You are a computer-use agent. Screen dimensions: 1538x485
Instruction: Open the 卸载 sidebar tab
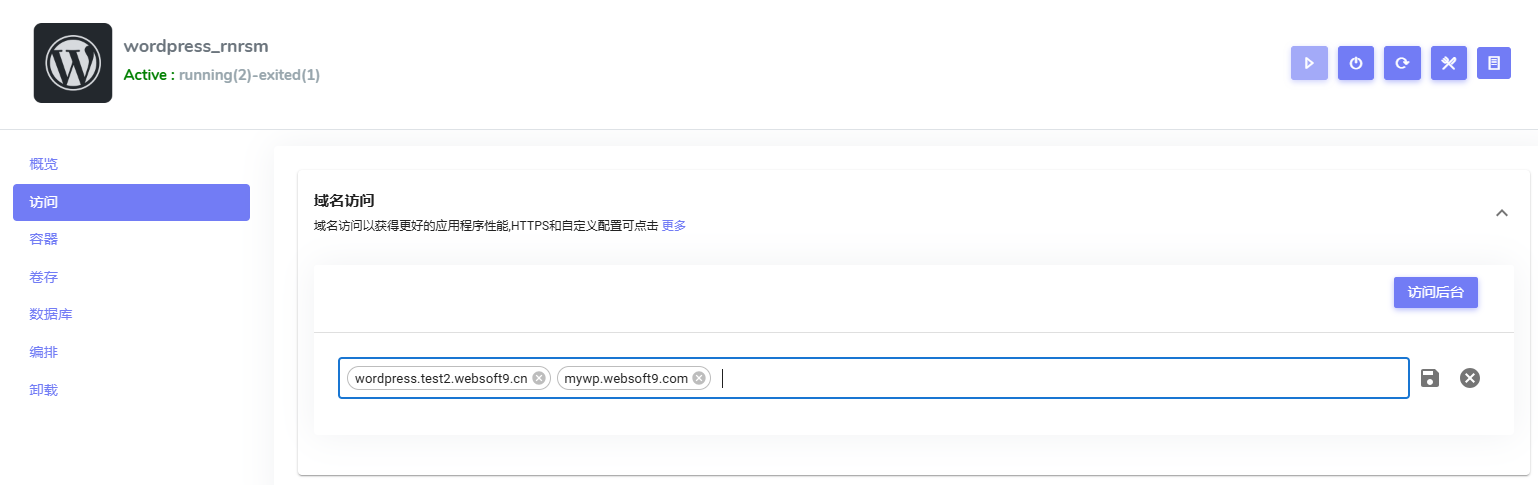tap(44, 390)
